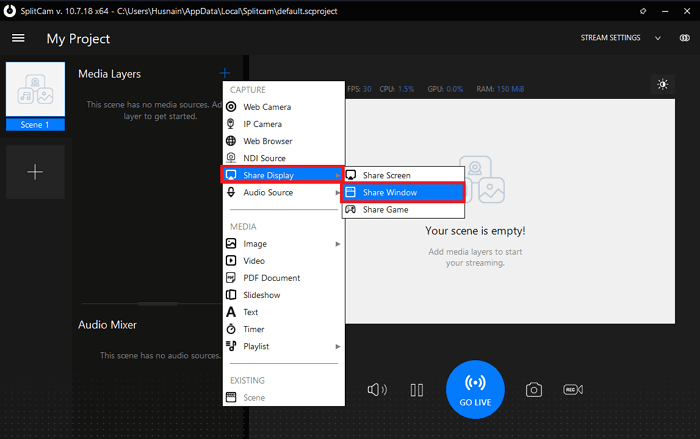Screen dimensions: 700x439
Task: Click the FPS 30 status readout
Action: tap(359, 89)
